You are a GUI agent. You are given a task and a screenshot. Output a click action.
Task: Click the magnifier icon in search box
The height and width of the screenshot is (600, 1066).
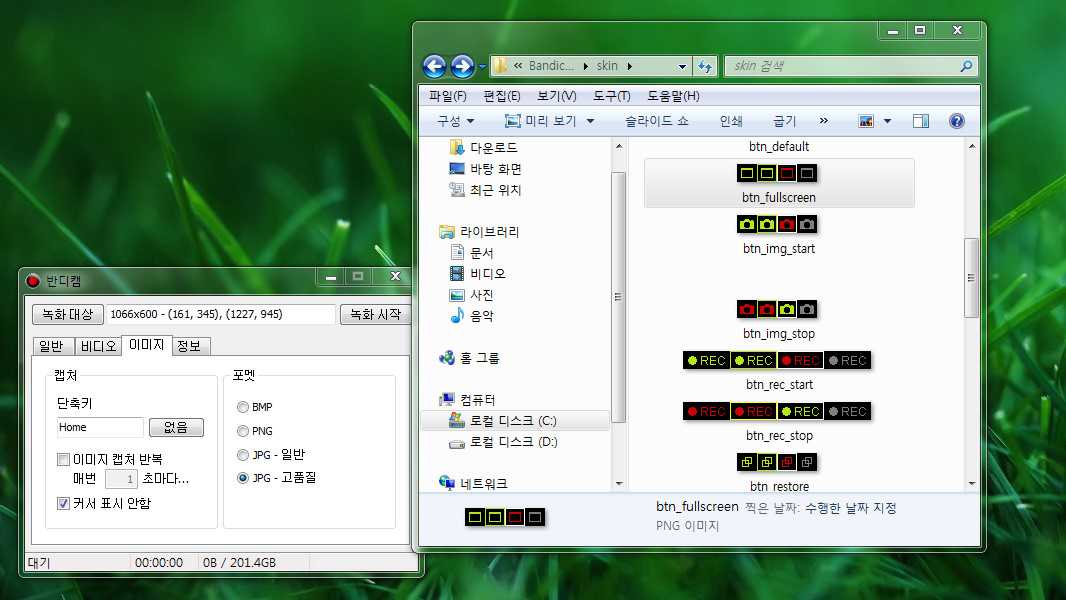pos(966,66)
